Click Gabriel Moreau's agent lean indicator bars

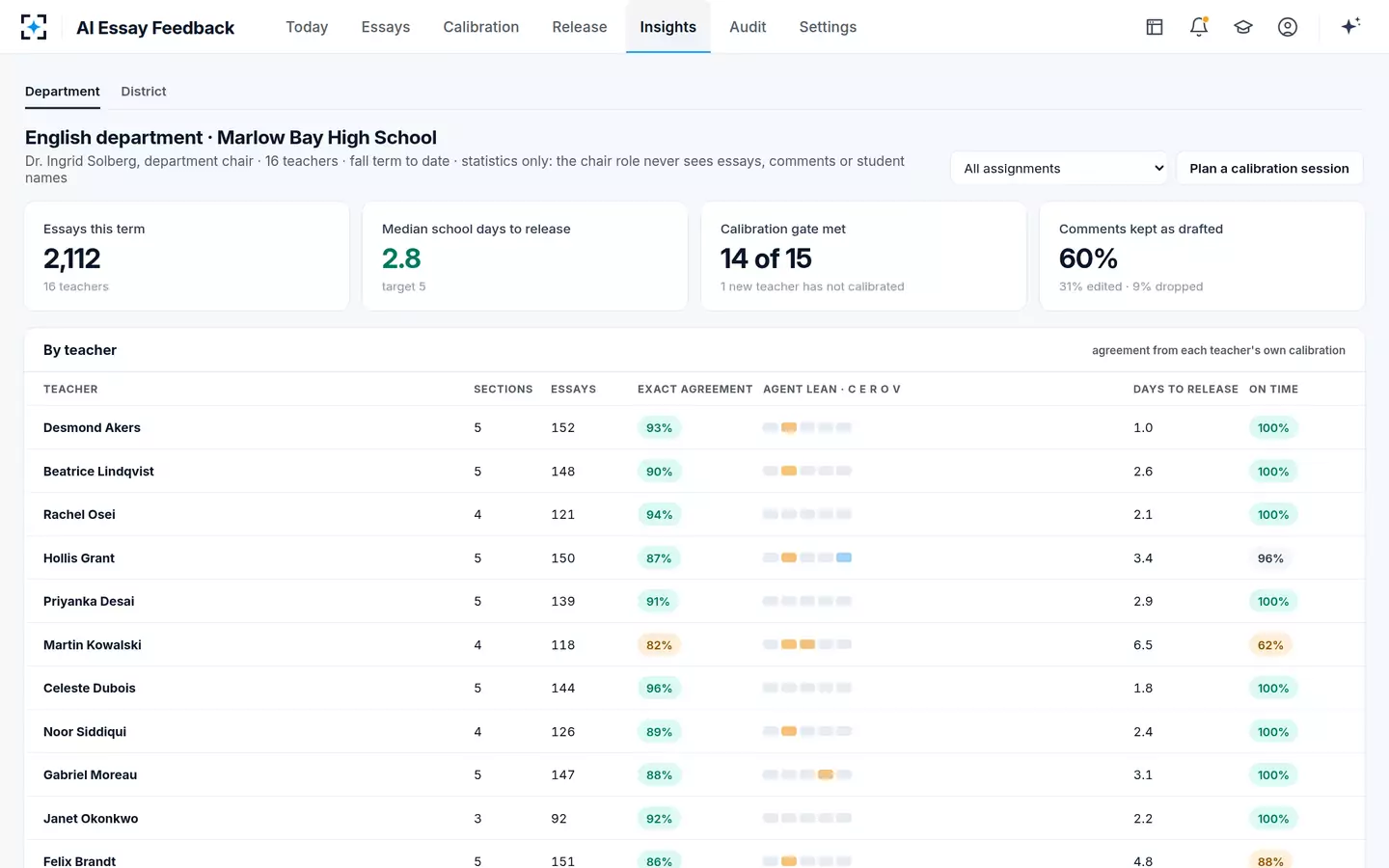(807, 774)
